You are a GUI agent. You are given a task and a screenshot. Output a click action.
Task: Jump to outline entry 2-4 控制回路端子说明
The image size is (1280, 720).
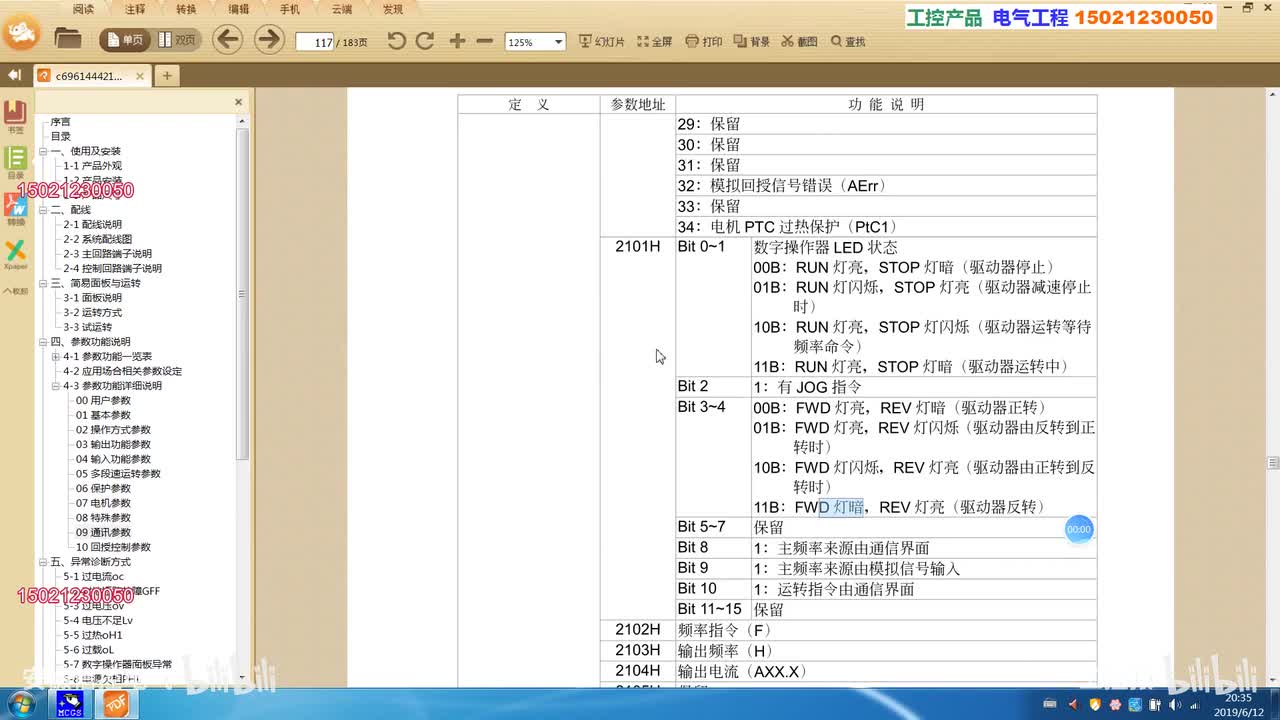112,268
